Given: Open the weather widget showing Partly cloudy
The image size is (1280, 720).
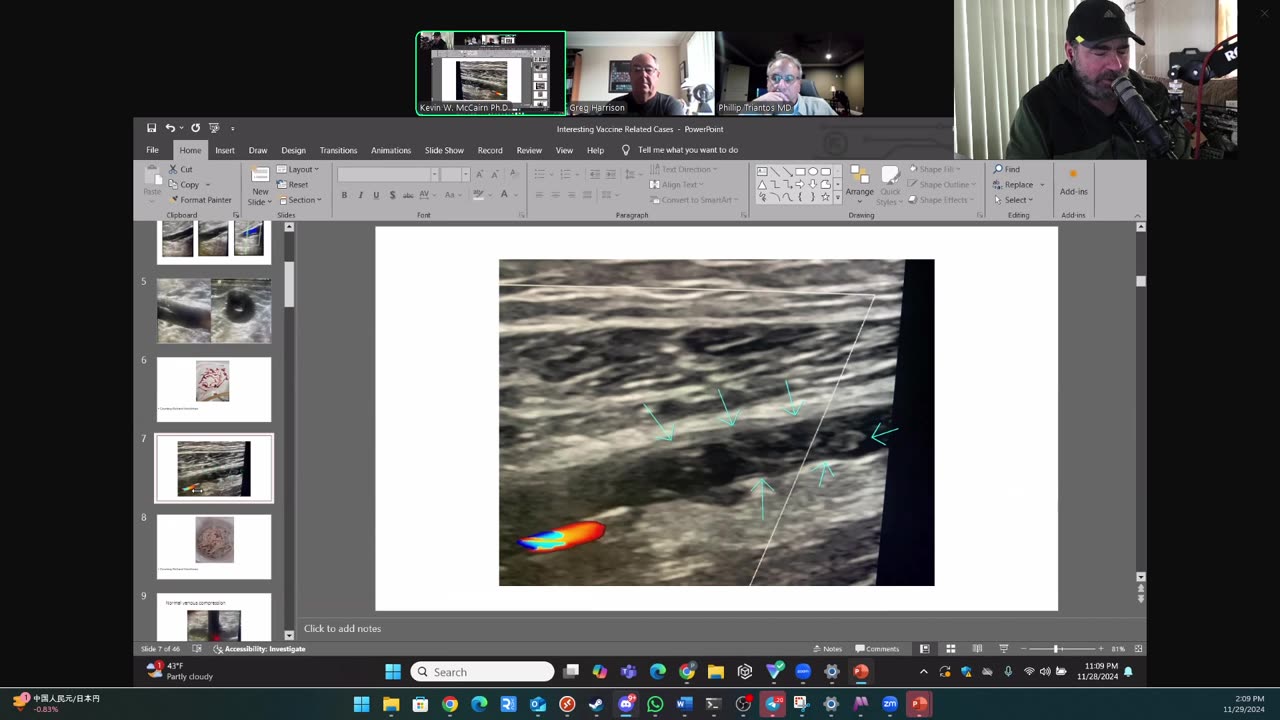Looking at the screenshot, I should [x=180, y=671].
